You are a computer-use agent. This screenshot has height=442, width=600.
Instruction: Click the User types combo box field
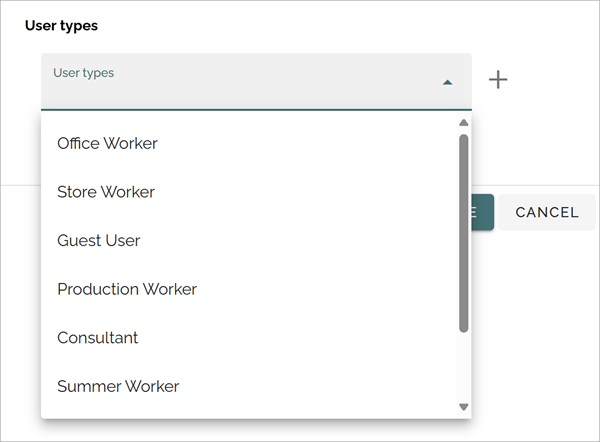[x=256, y=82]
